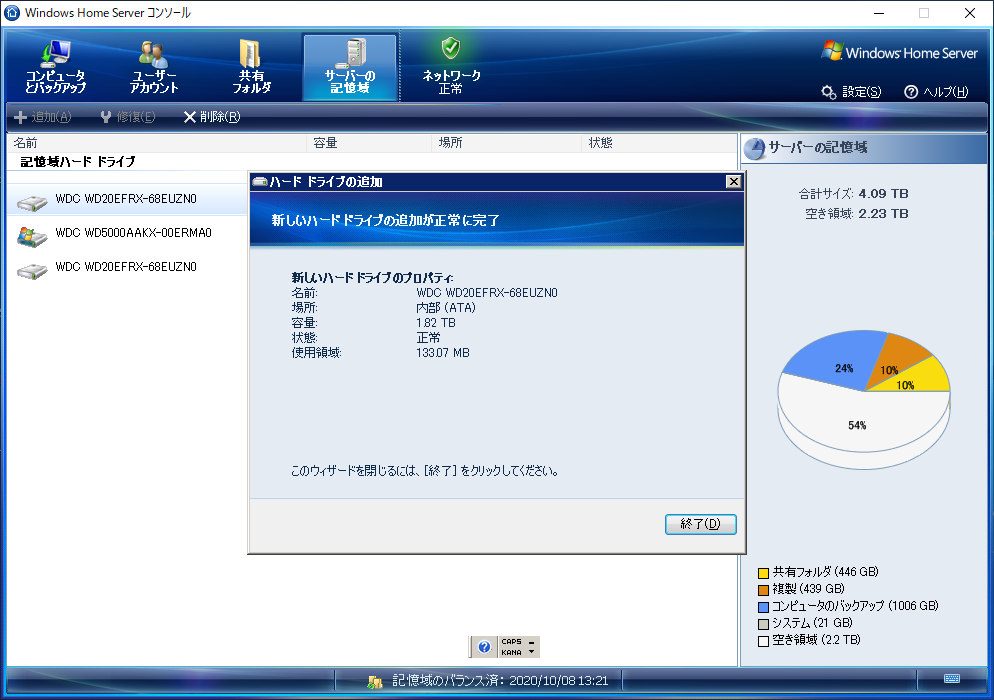Click the 終了(D) finish button

point(700,524)
